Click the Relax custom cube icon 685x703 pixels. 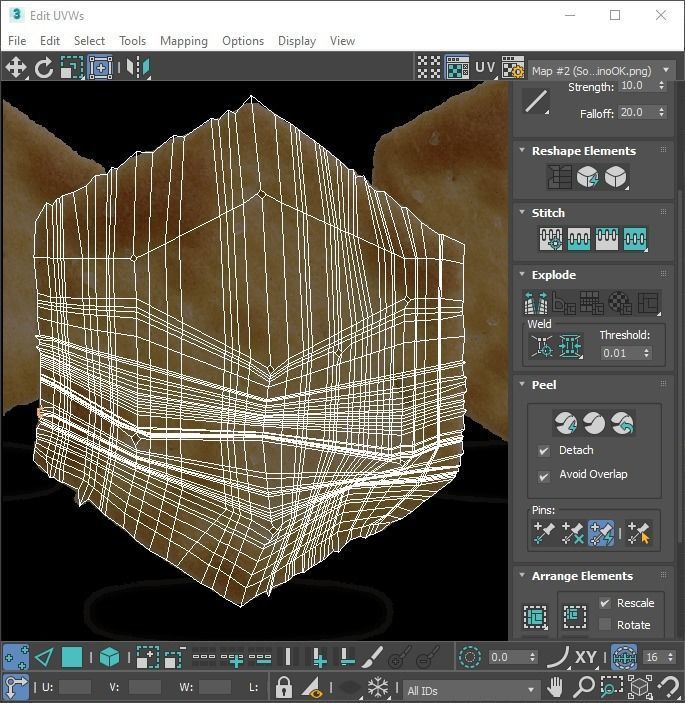coord(616,177)
